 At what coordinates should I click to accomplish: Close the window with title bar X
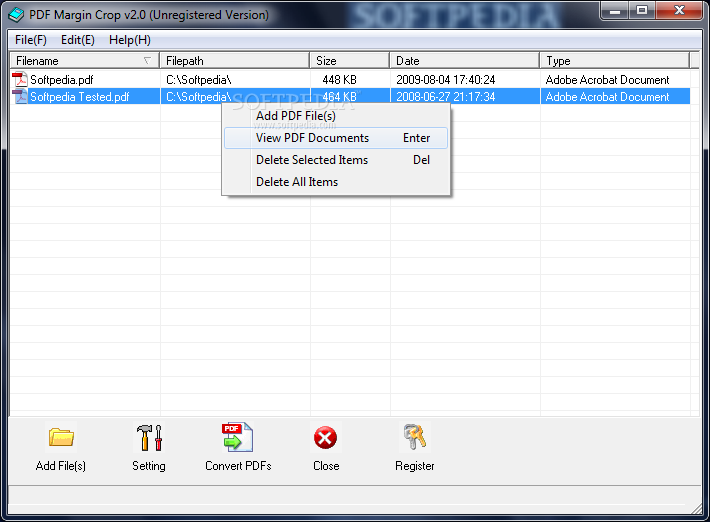click(x=679, y=11)
